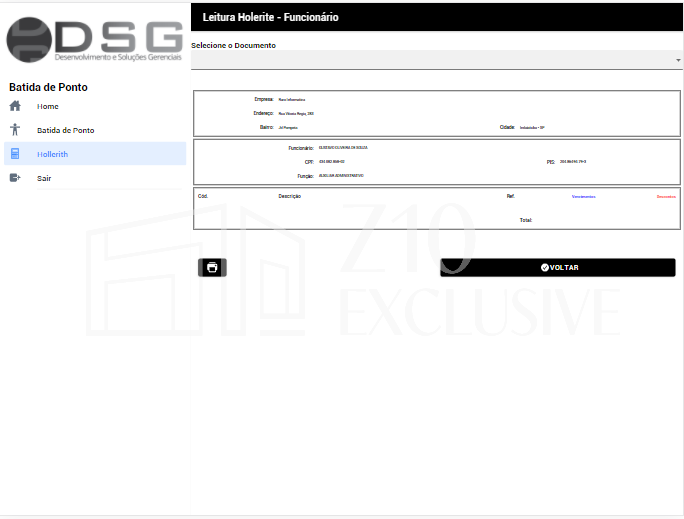This screenshot has width=684, height=519.
Task: Go to Home menu item
Action: tap(48, 106)
